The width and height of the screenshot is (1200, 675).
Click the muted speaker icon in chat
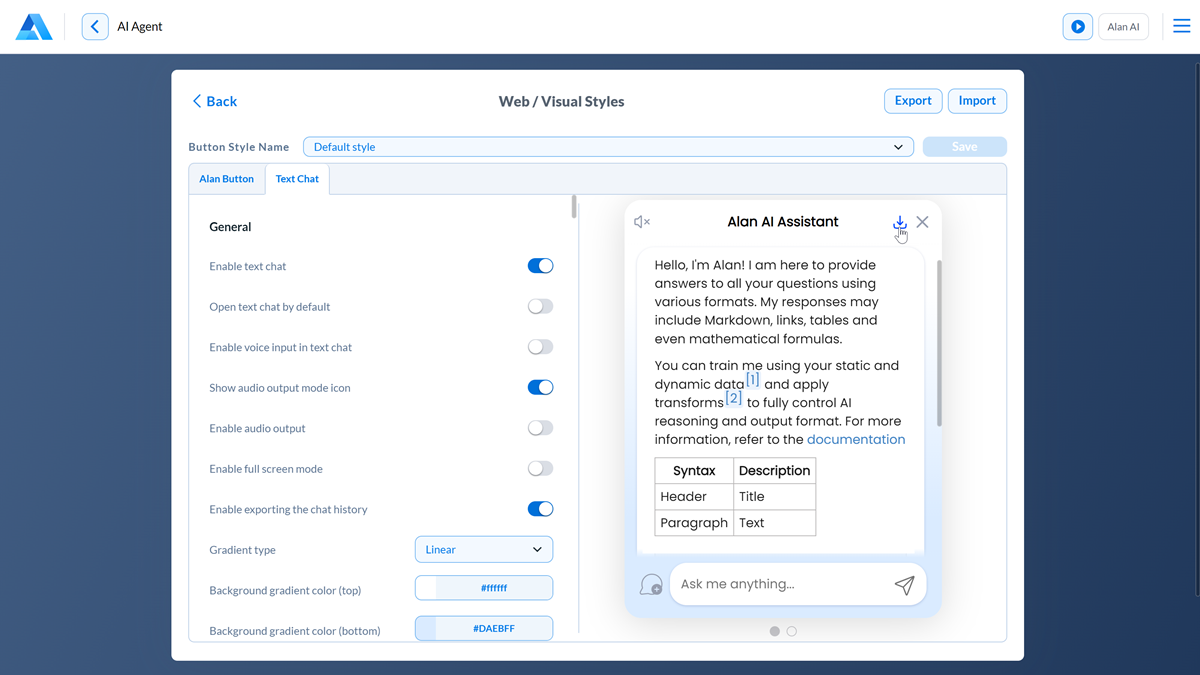(x=642, y=222)
